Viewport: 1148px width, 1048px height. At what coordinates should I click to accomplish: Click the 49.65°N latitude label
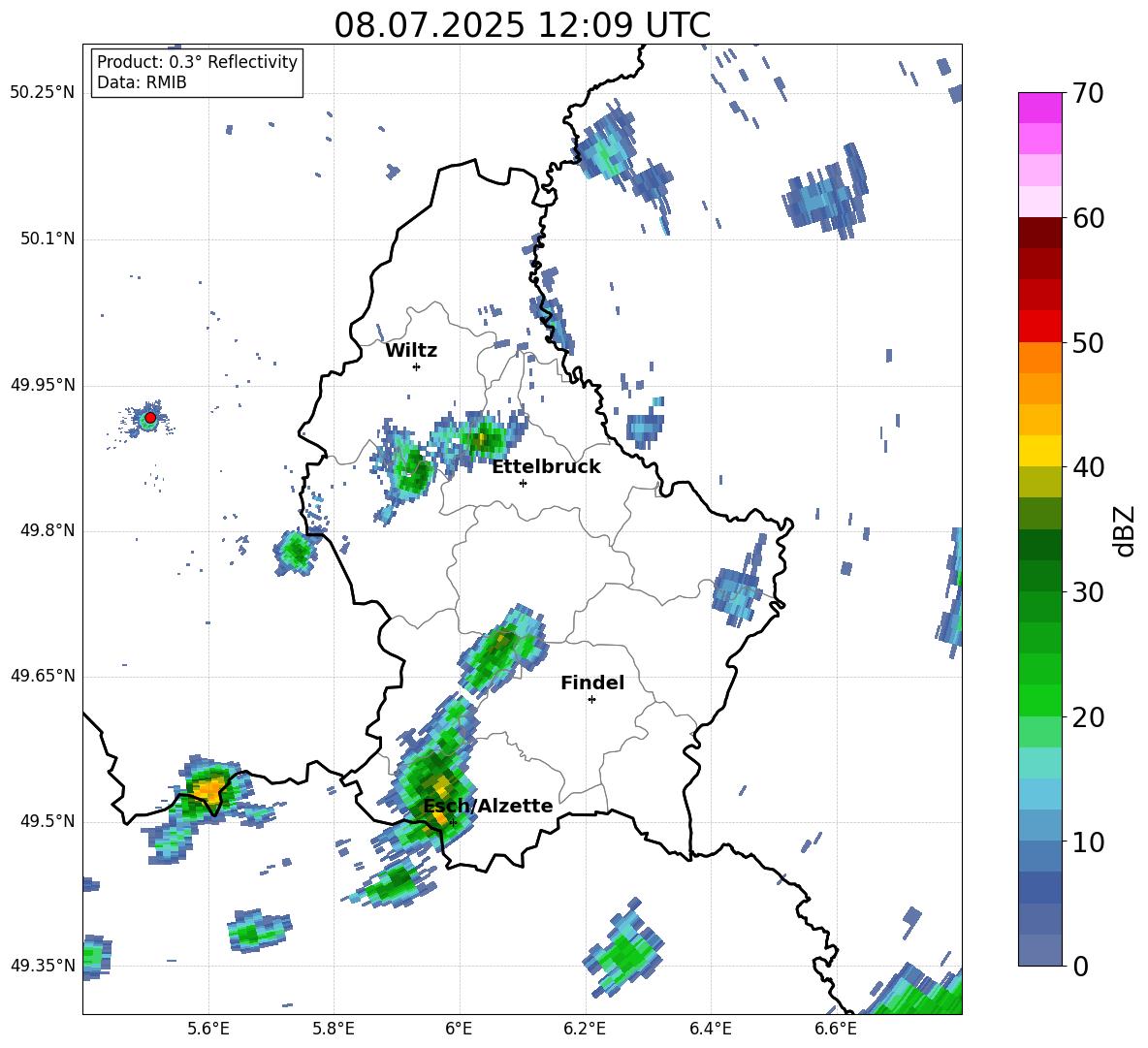tap(43, 676)
